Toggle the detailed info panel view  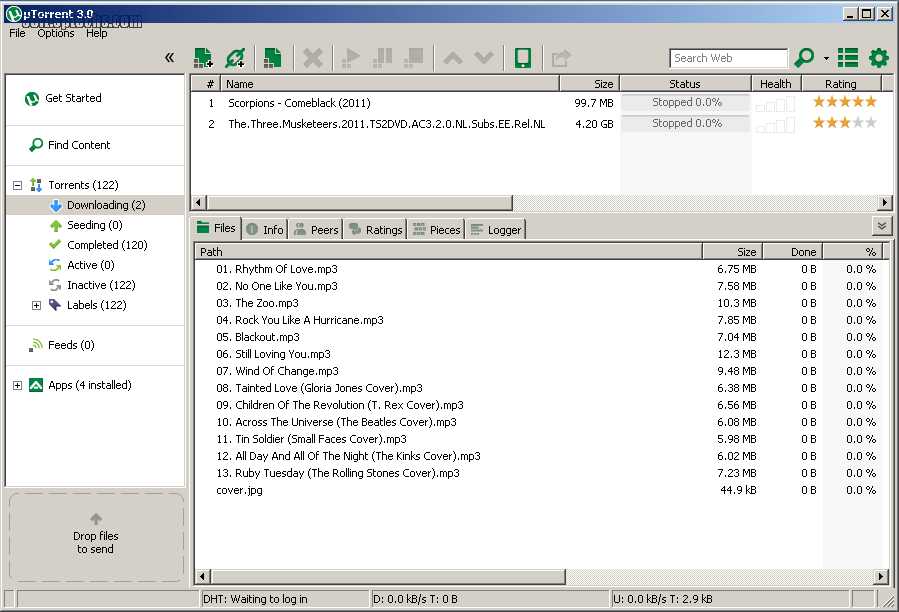coord(846,58)
